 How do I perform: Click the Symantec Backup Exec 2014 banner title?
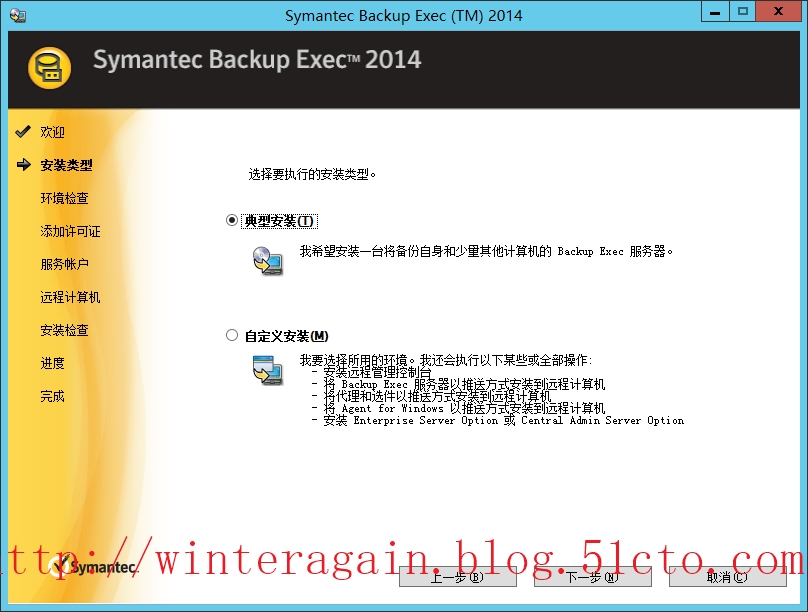(x=257, y=60)
